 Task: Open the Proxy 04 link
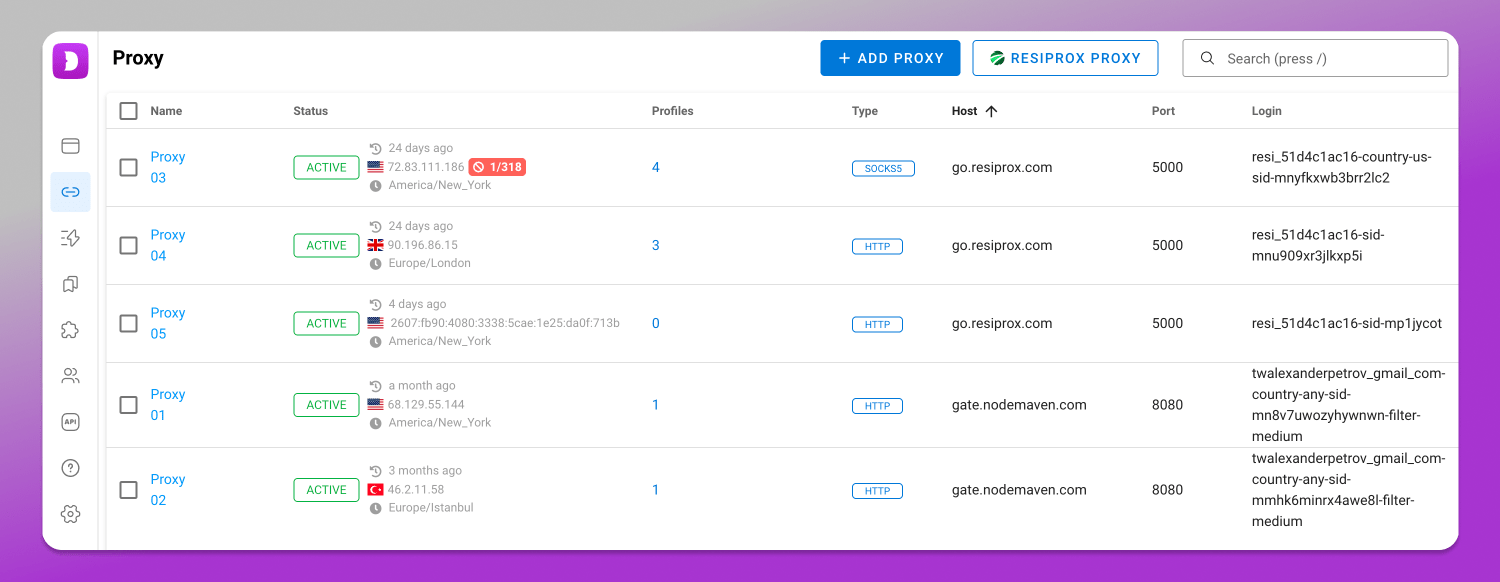point(168,245)
